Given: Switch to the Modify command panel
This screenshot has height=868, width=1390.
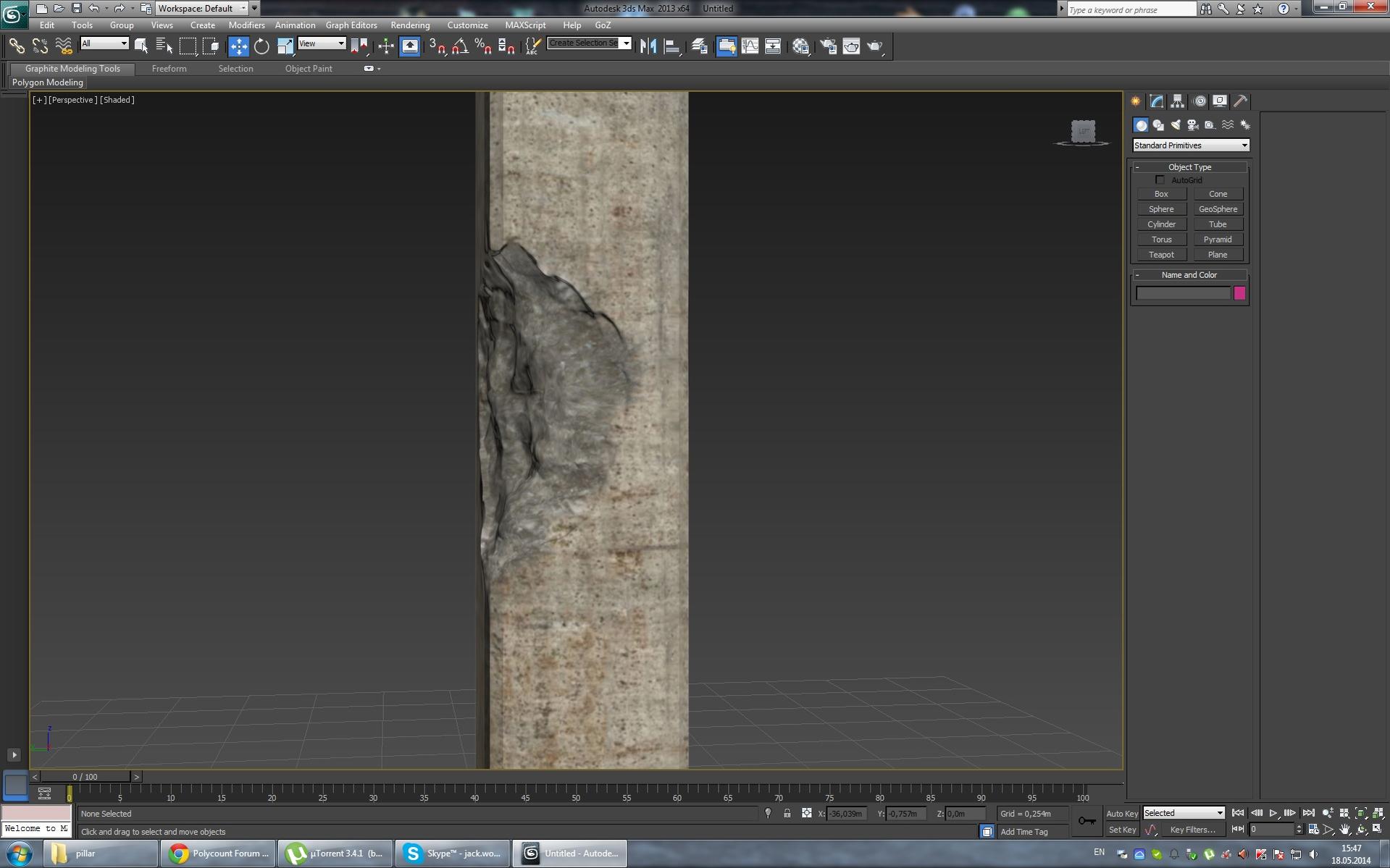Looking at the screenshot, I should pos(1156,101).
